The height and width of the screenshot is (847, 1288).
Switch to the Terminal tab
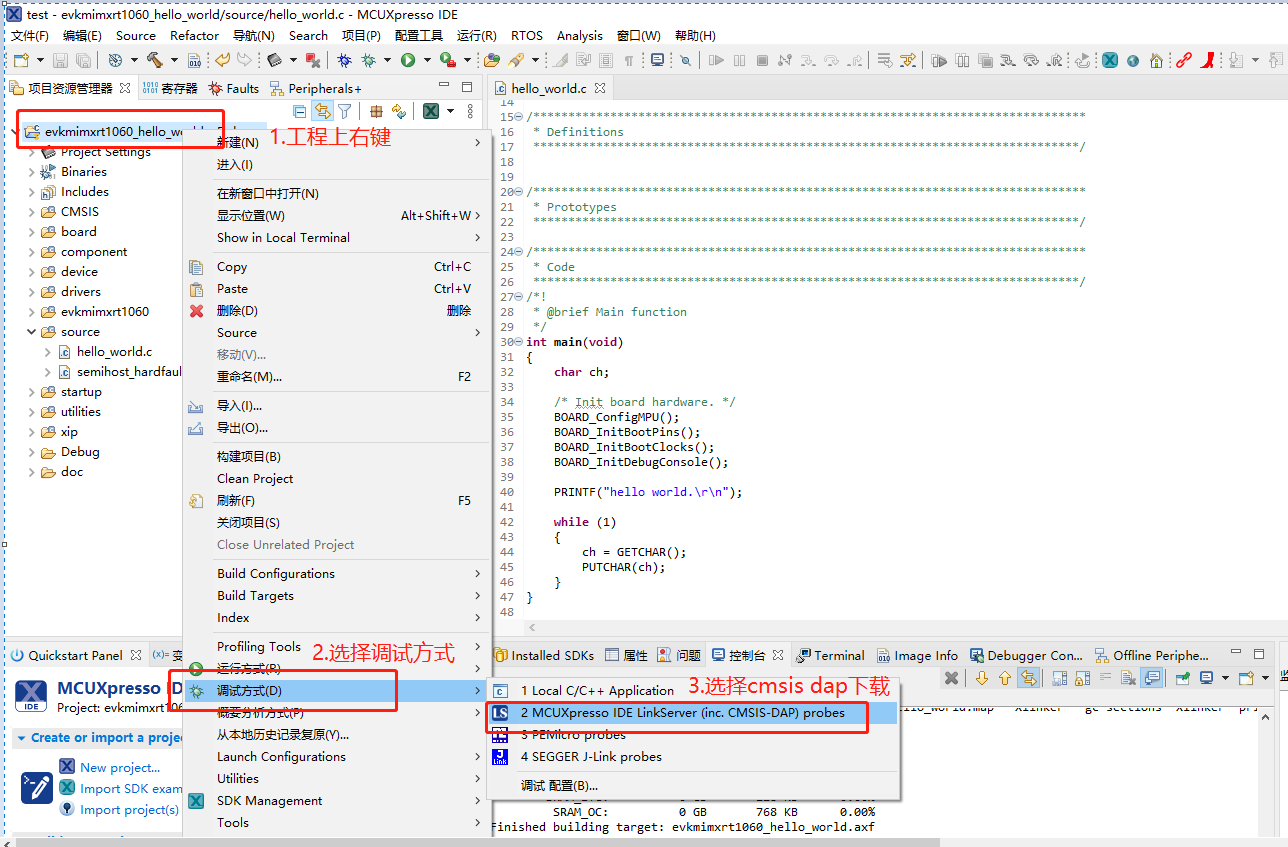830,656
